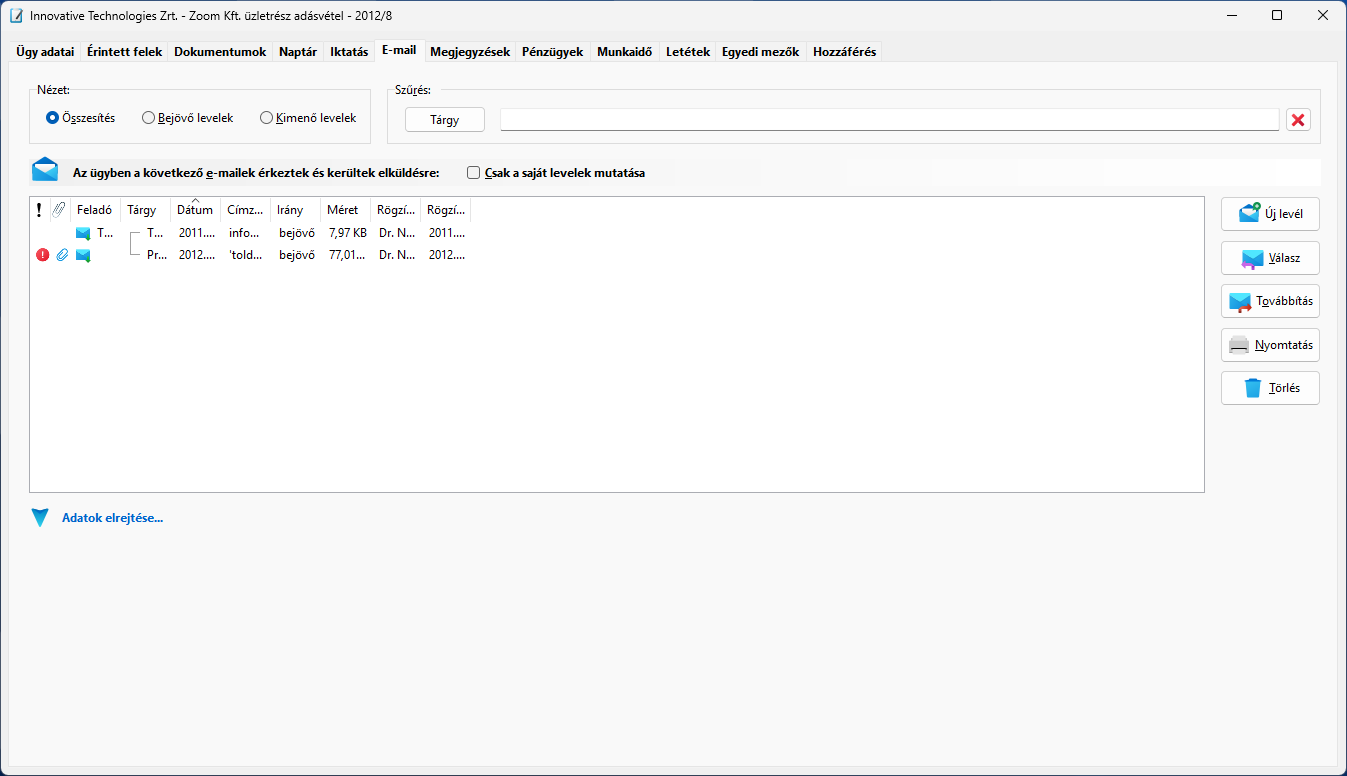Click the filter text input field
Viewport: 1347px width, 776px height.
[889, 120]
